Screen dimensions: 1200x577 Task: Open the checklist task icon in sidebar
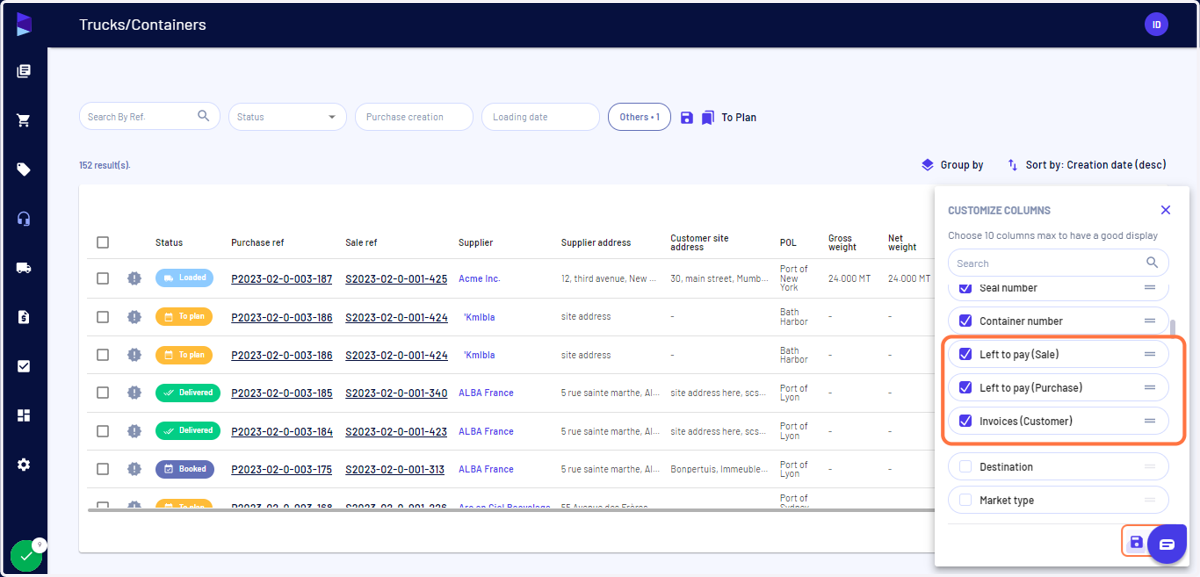pos(24,366)
